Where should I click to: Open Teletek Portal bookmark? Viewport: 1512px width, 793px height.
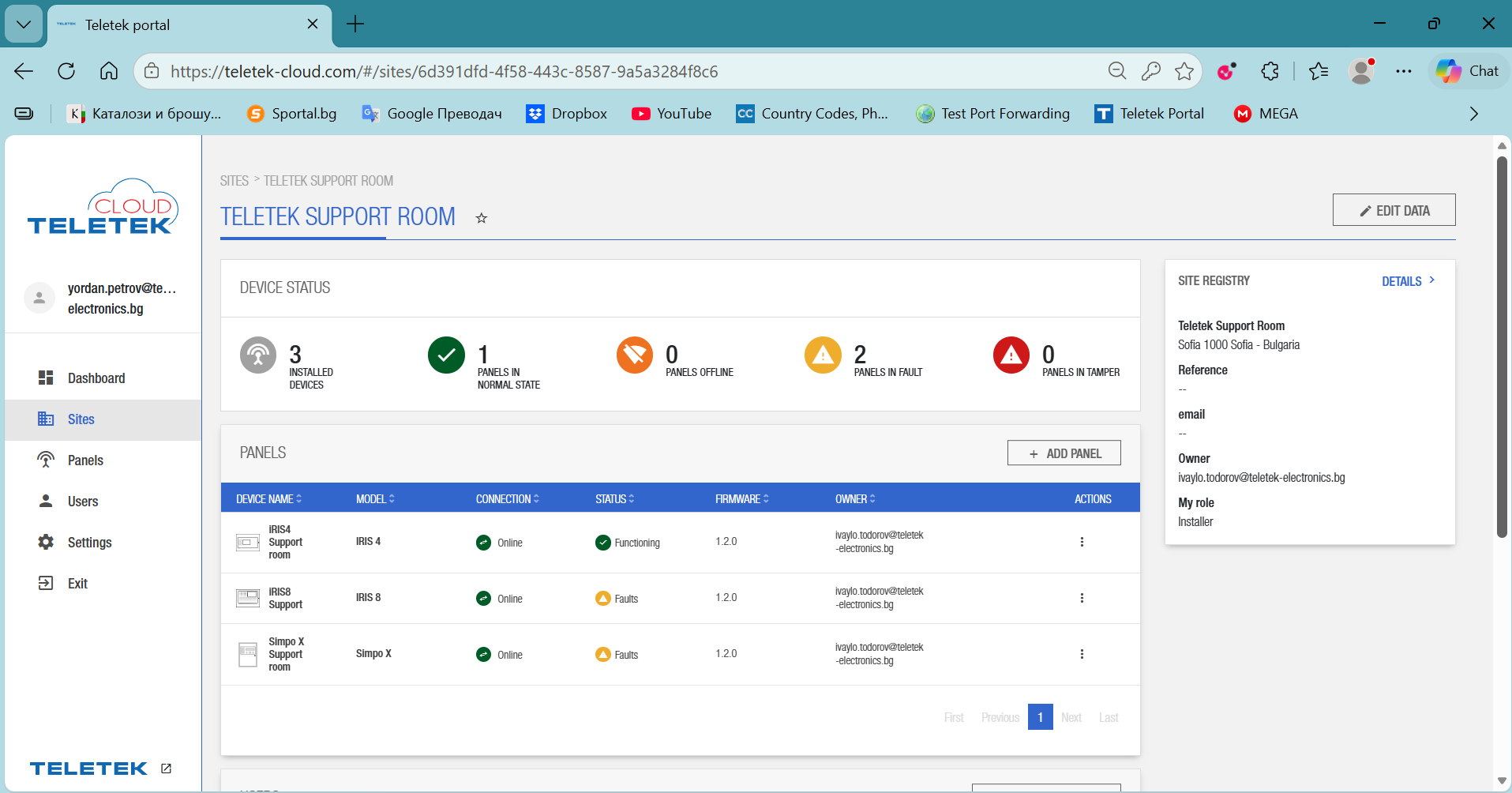tap(1150, 114)
